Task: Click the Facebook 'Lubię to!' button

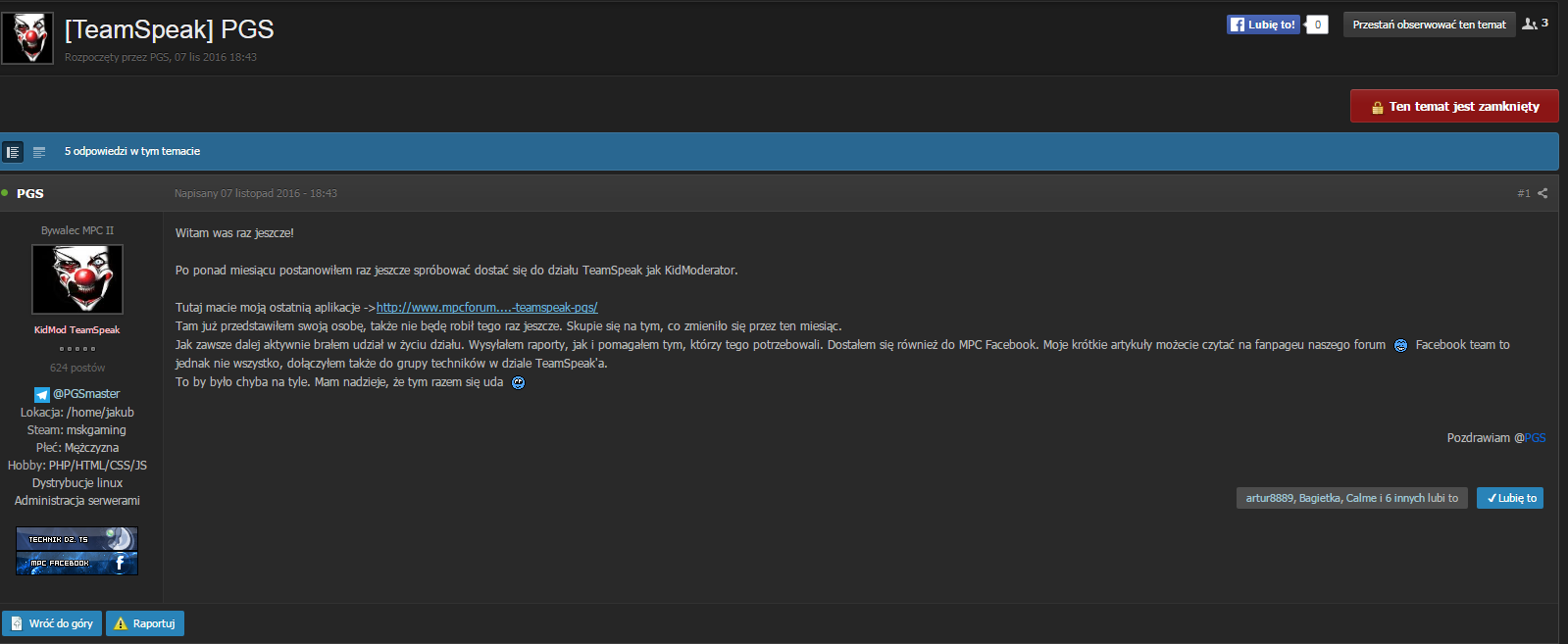Action: pos(1263,25)
